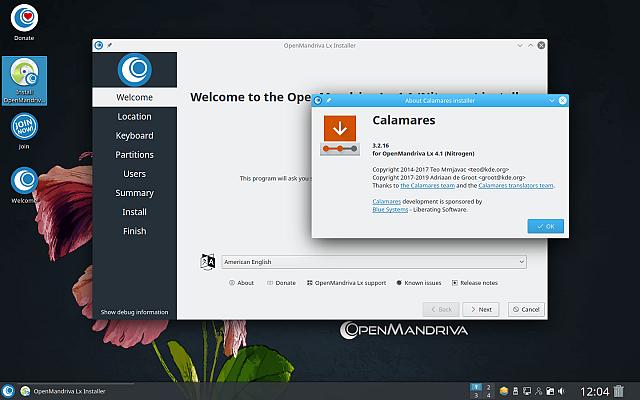Open the volume control tray icon
The height and width of the screenshot is (400, 640).
click(x=561, y=391)
